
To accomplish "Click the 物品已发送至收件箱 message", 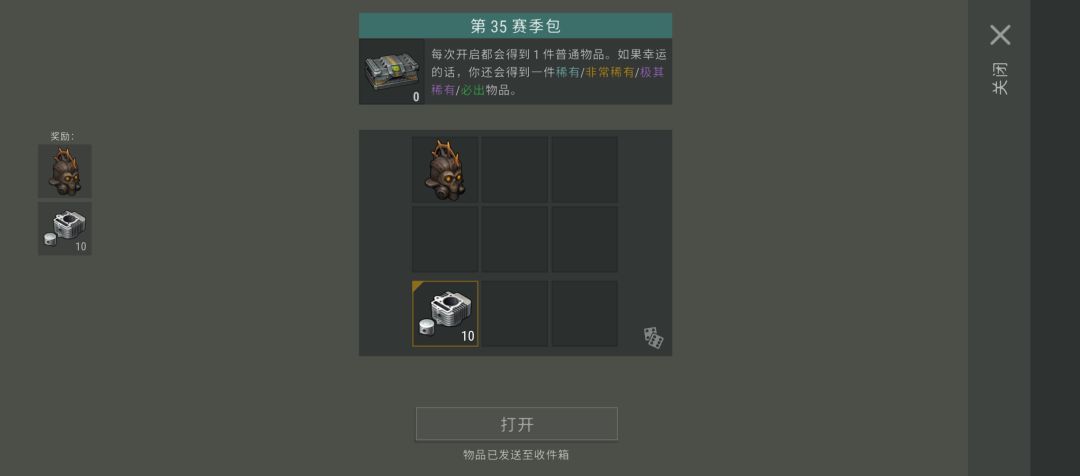I will 516,455.
